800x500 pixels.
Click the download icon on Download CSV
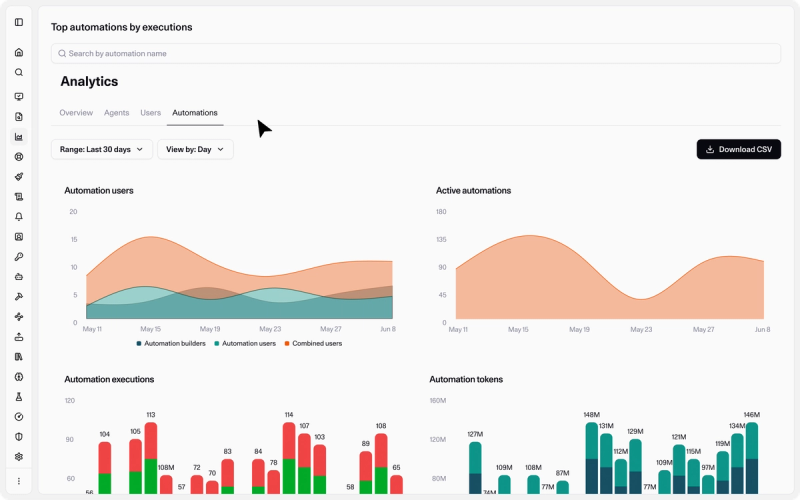tap(710, 149)
